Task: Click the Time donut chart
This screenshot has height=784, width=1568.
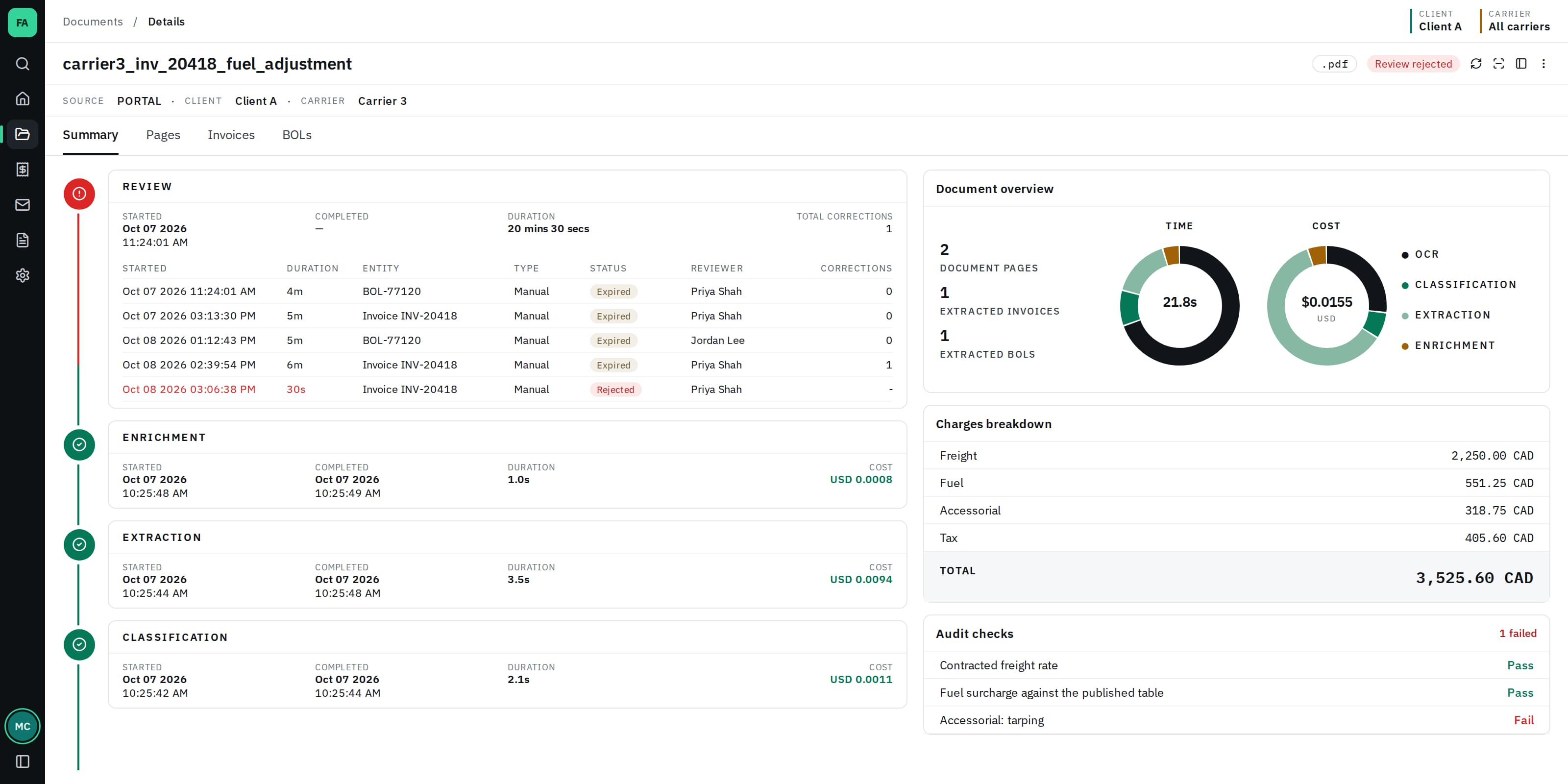Action: pos(1179,305)
